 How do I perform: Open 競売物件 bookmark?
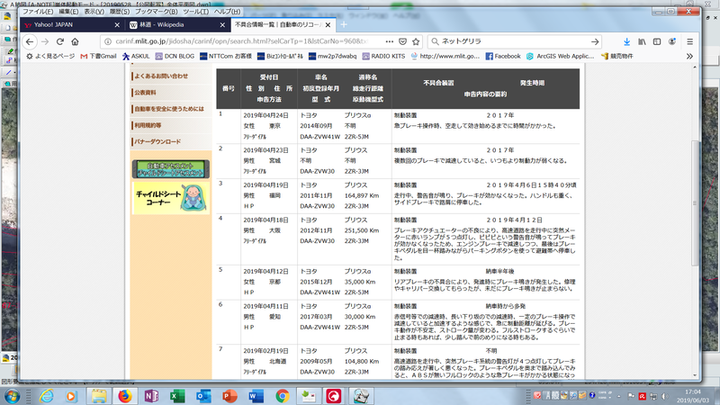pyautogui.click(x=617, y=56)
